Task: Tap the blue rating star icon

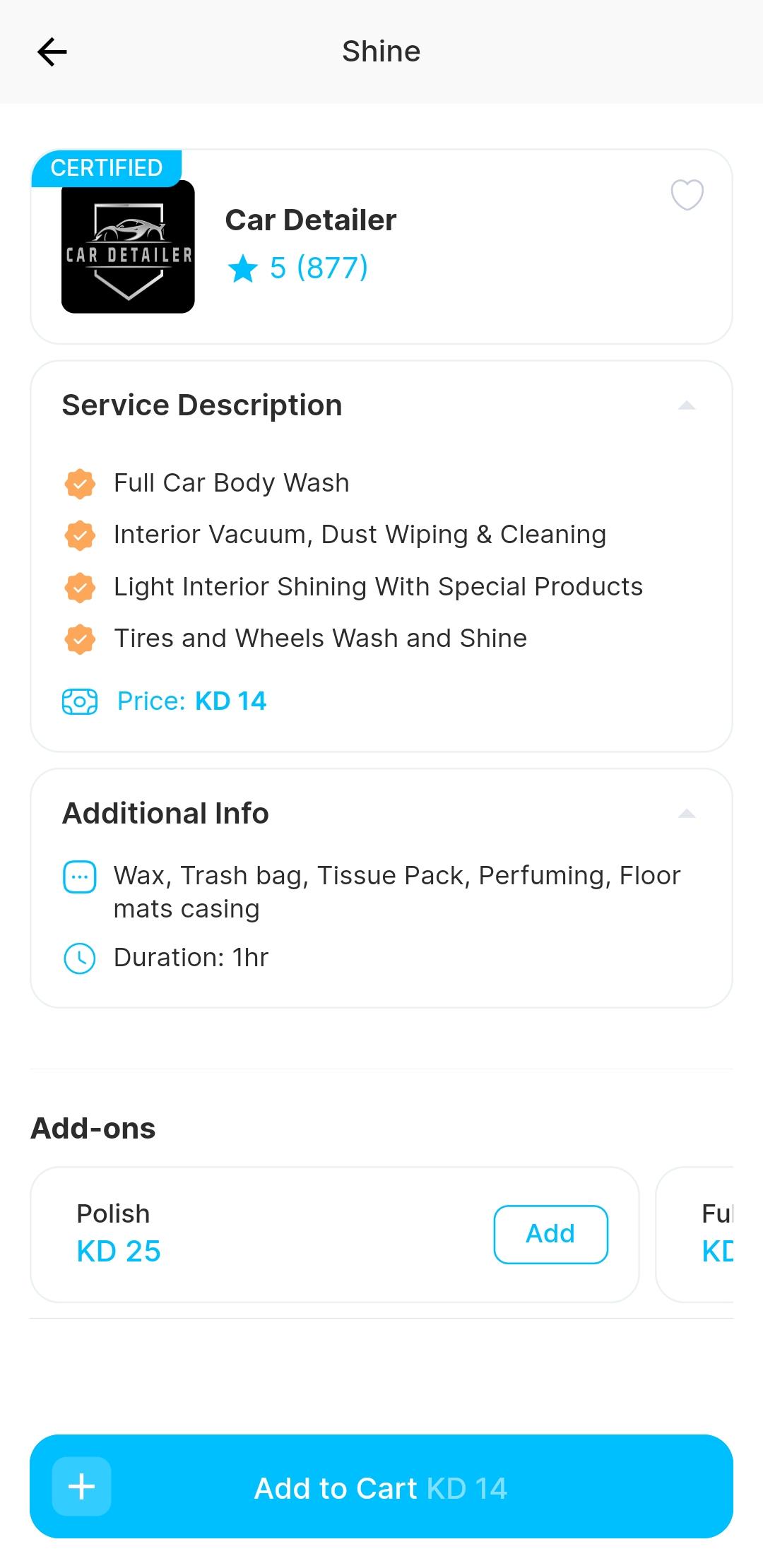Action: (x=243, y=268)
